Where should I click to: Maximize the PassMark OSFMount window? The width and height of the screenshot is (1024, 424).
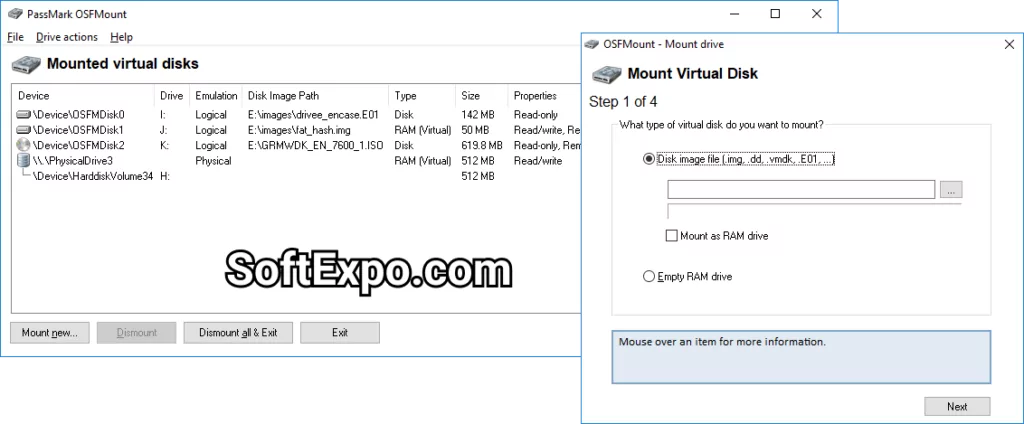pyautogui.click(x=775, y=14)
